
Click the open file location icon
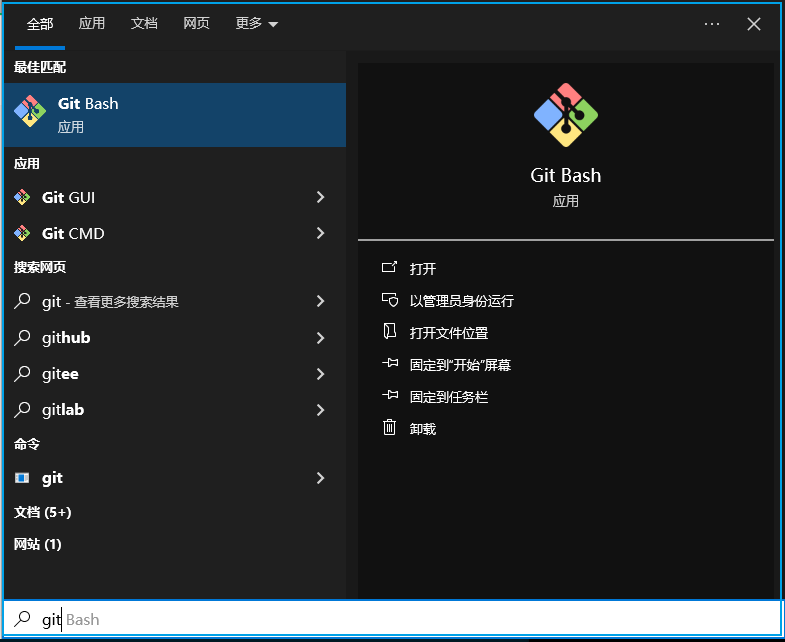[389, 332]
